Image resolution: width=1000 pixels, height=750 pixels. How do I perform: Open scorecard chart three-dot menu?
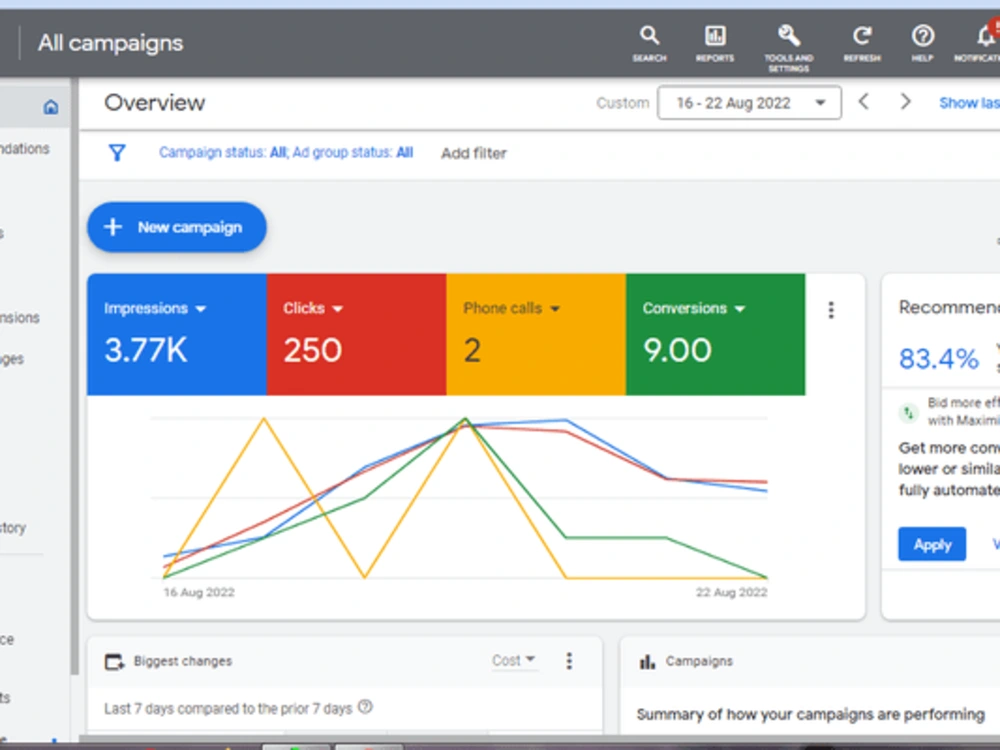[830, 310]
